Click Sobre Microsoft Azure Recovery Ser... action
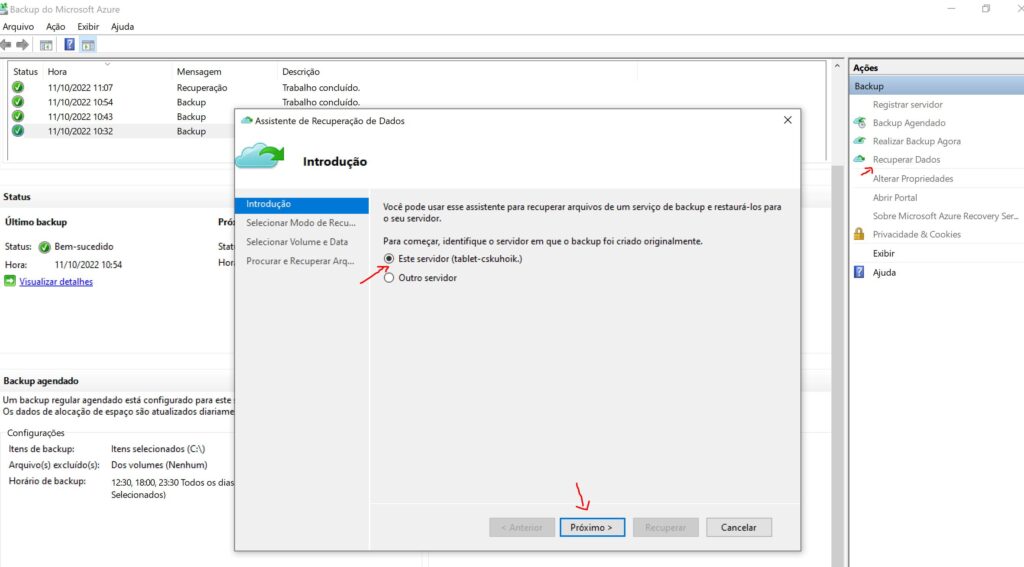This screenshot has height=567, width=1024. pos(946,216)
